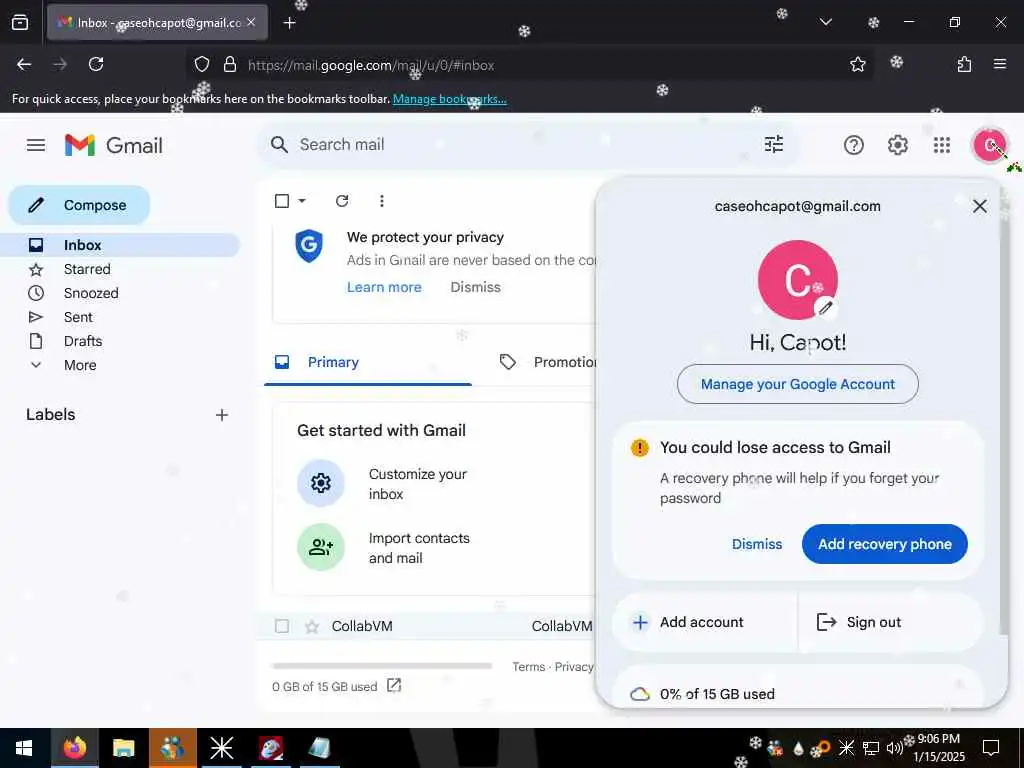Star the CollabVM email
This screenshot has width=1024, height=768.
coord(312,627)
